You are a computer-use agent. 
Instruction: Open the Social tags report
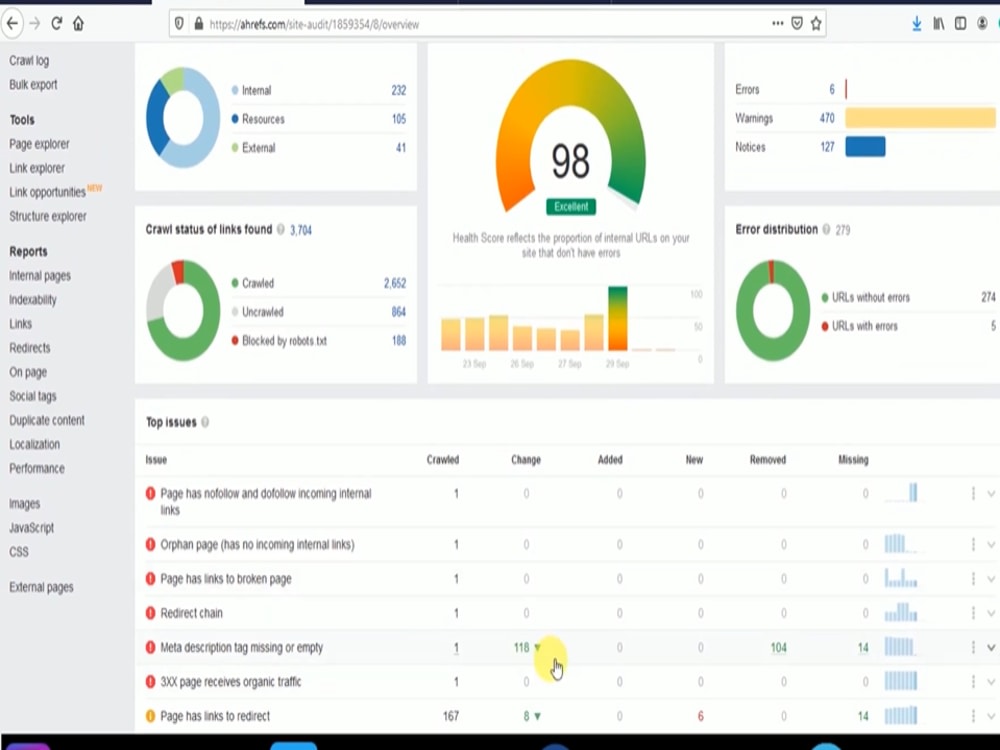point(33,396)
